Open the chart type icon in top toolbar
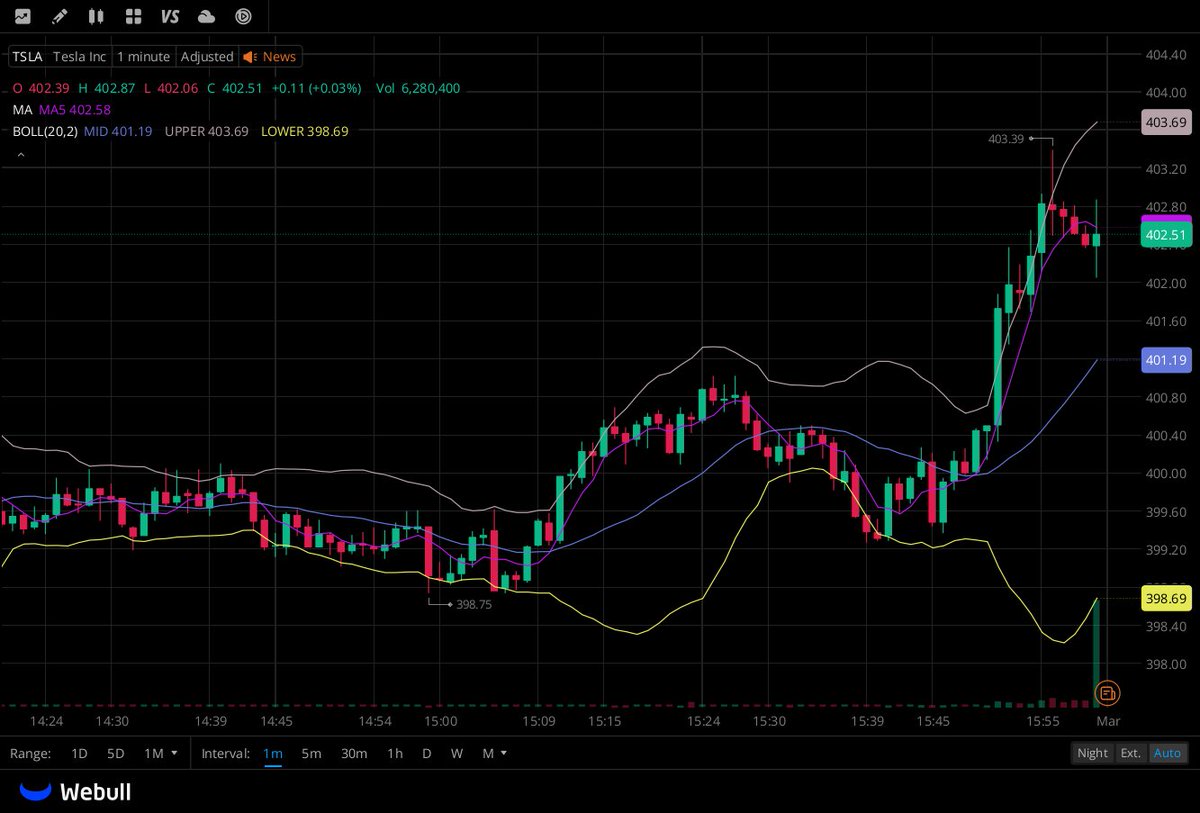Image resolution: width=1200 pixels, height=813 pixels. coord(22,16)
